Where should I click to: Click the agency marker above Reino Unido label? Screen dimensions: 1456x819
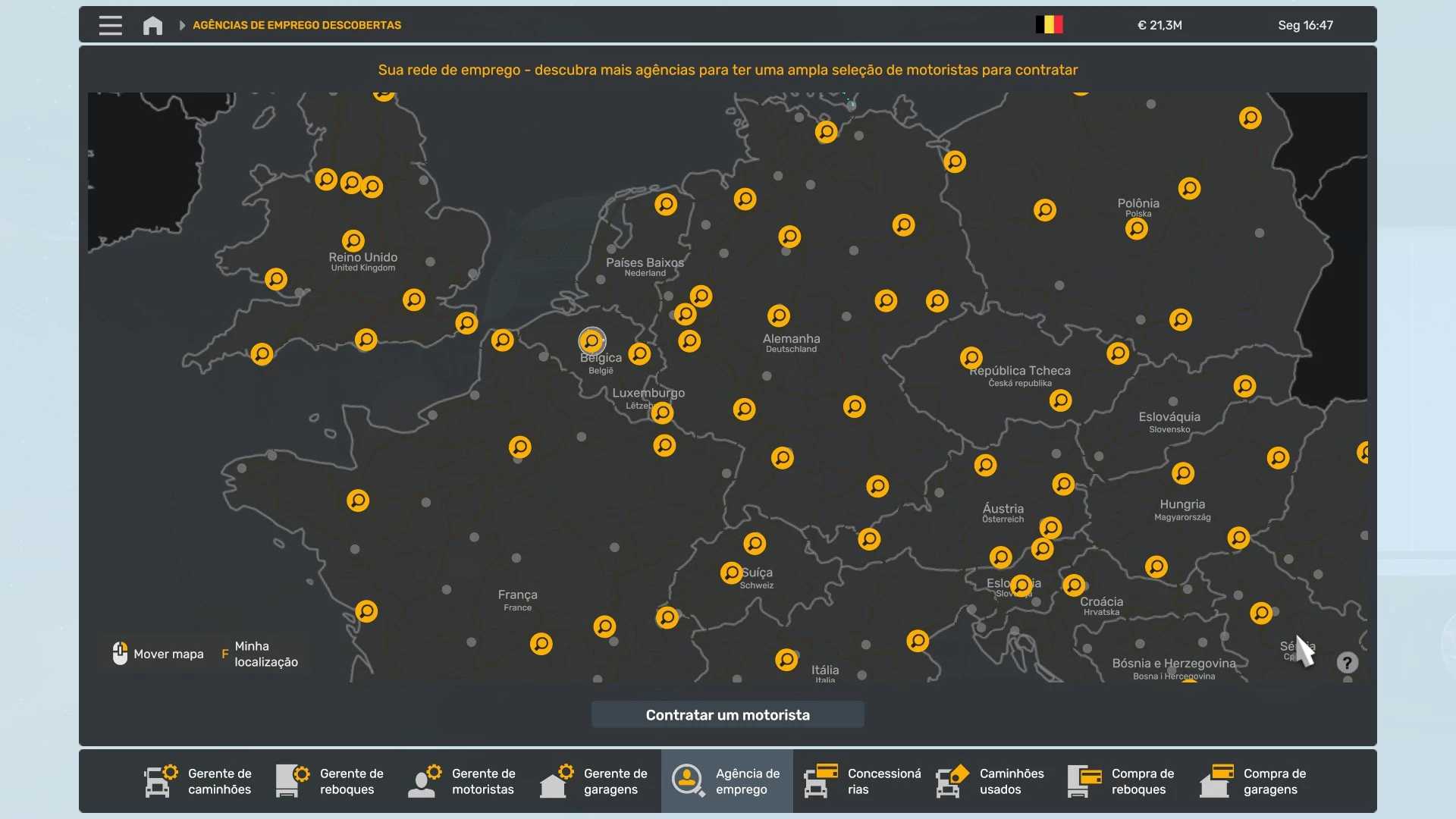[x=353, y=241]
